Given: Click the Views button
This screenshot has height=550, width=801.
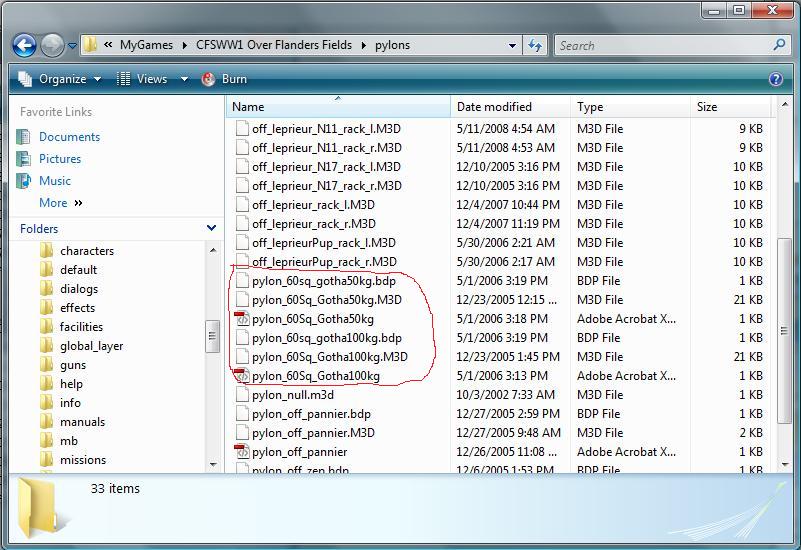Looking at the screenshot, I should pyautogui.click(x=143, y=79).
